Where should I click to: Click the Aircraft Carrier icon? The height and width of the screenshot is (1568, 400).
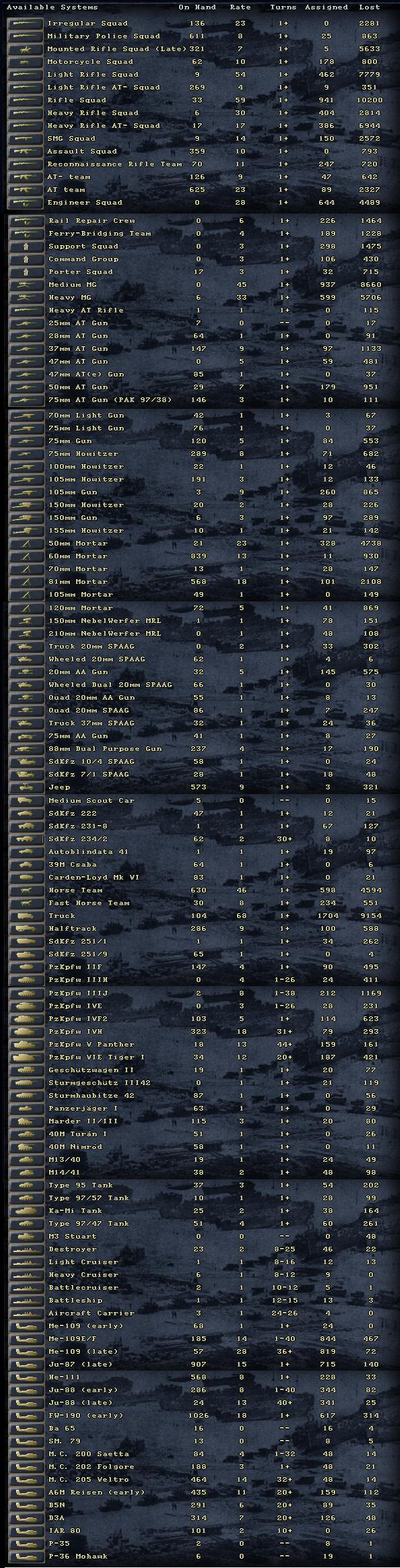[27, 1314]
